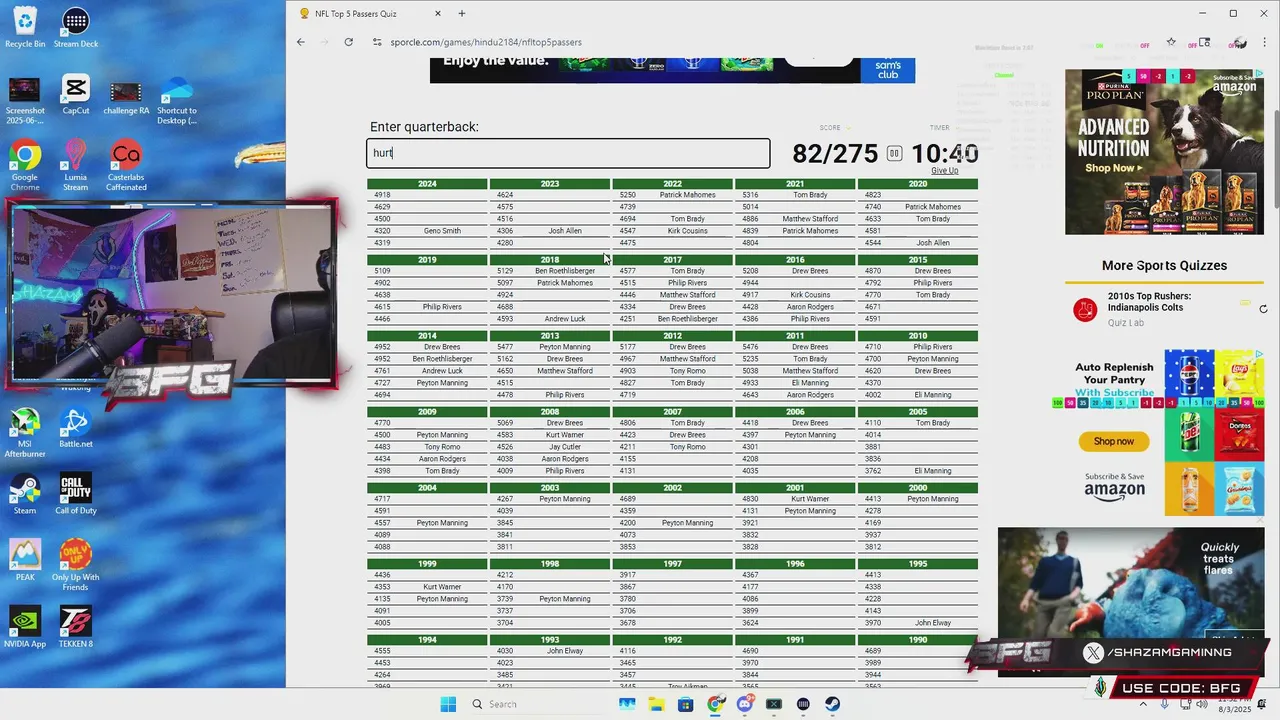The image size is (1280, 720).
Task: Open the PEAK game icon
Action: pyautogui.click(x=25, y=560)
